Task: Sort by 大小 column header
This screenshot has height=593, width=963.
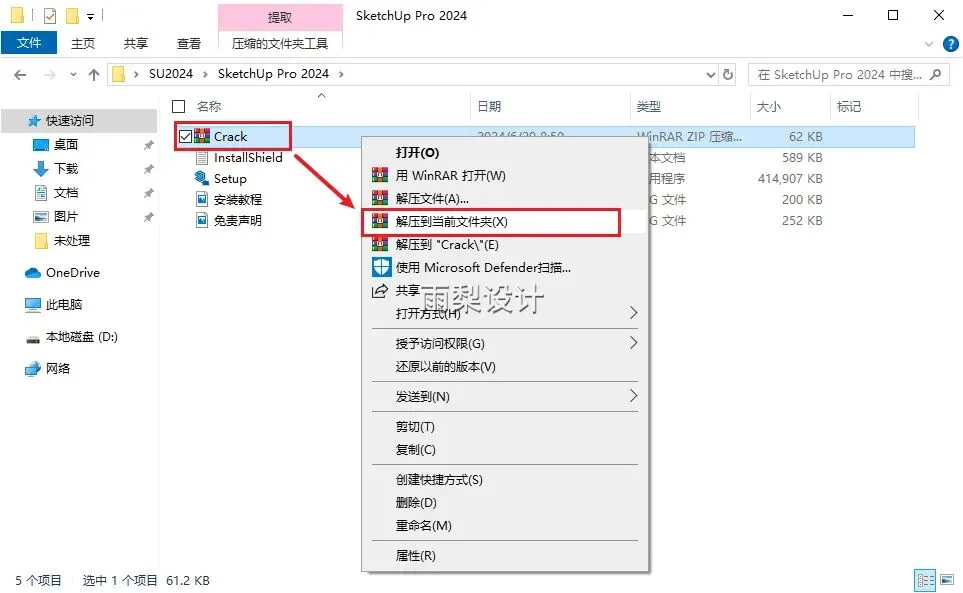Action: point(768,107)
